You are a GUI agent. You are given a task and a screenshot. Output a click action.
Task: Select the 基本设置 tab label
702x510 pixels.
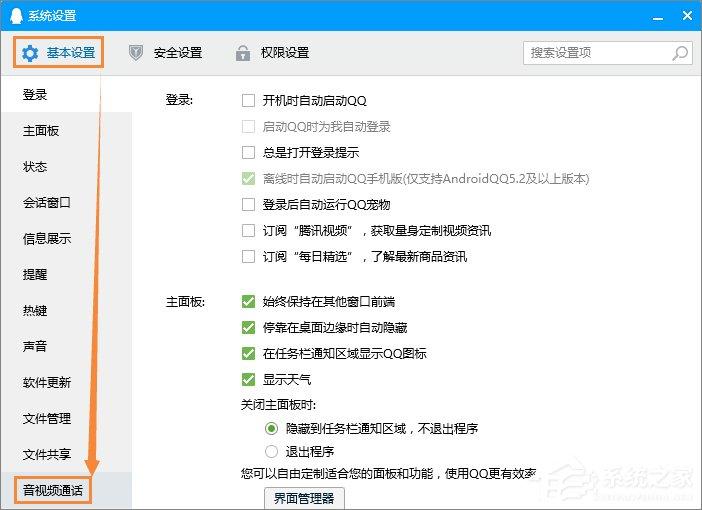tap(71, 53)
